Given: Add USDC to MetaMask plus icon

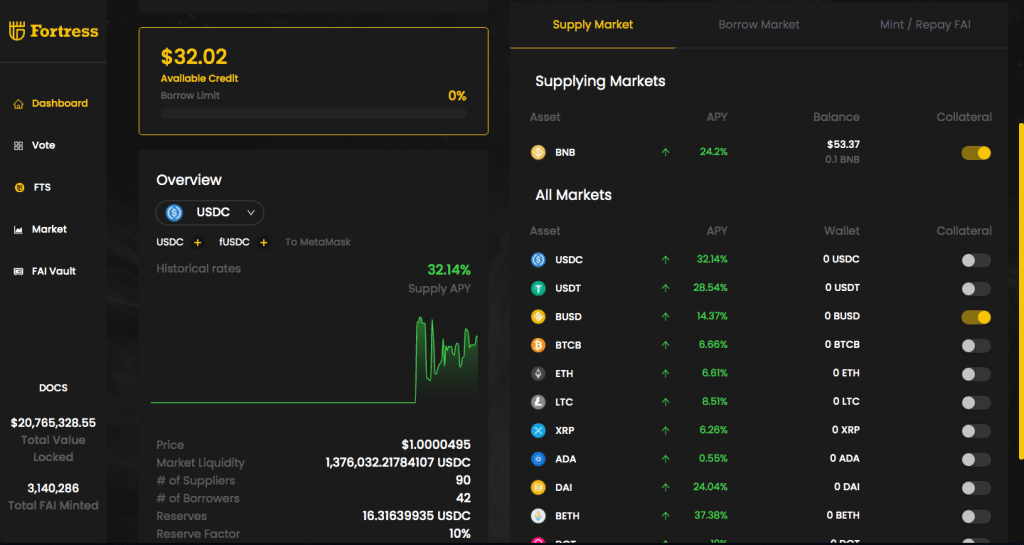Looking at the screenshot, I should tap(197, 243).
